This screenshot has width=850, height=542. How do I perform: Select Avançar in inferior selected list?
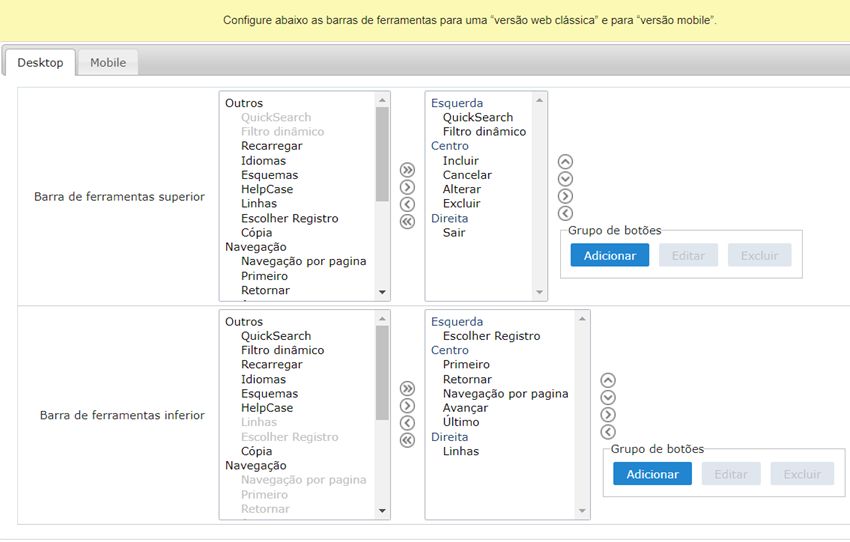[x=465, y=408]
